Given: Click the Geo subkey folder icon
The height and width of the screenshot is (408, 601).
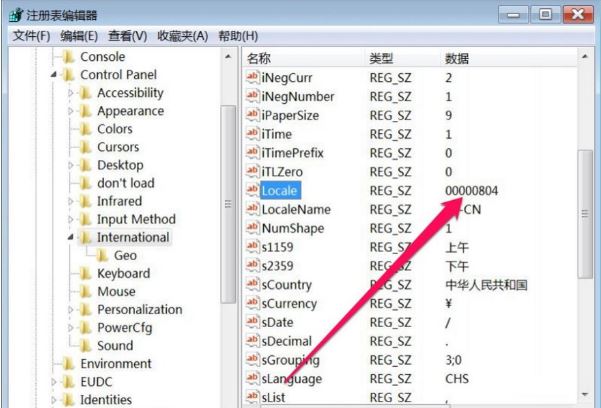Looking at the screenshot, I should [102, 255].
